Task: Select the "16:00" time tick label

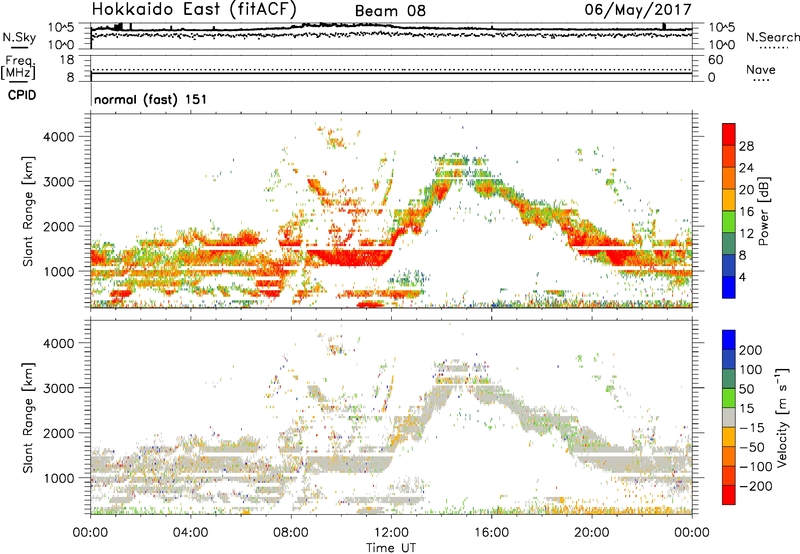Action: [x=491, y=533]
